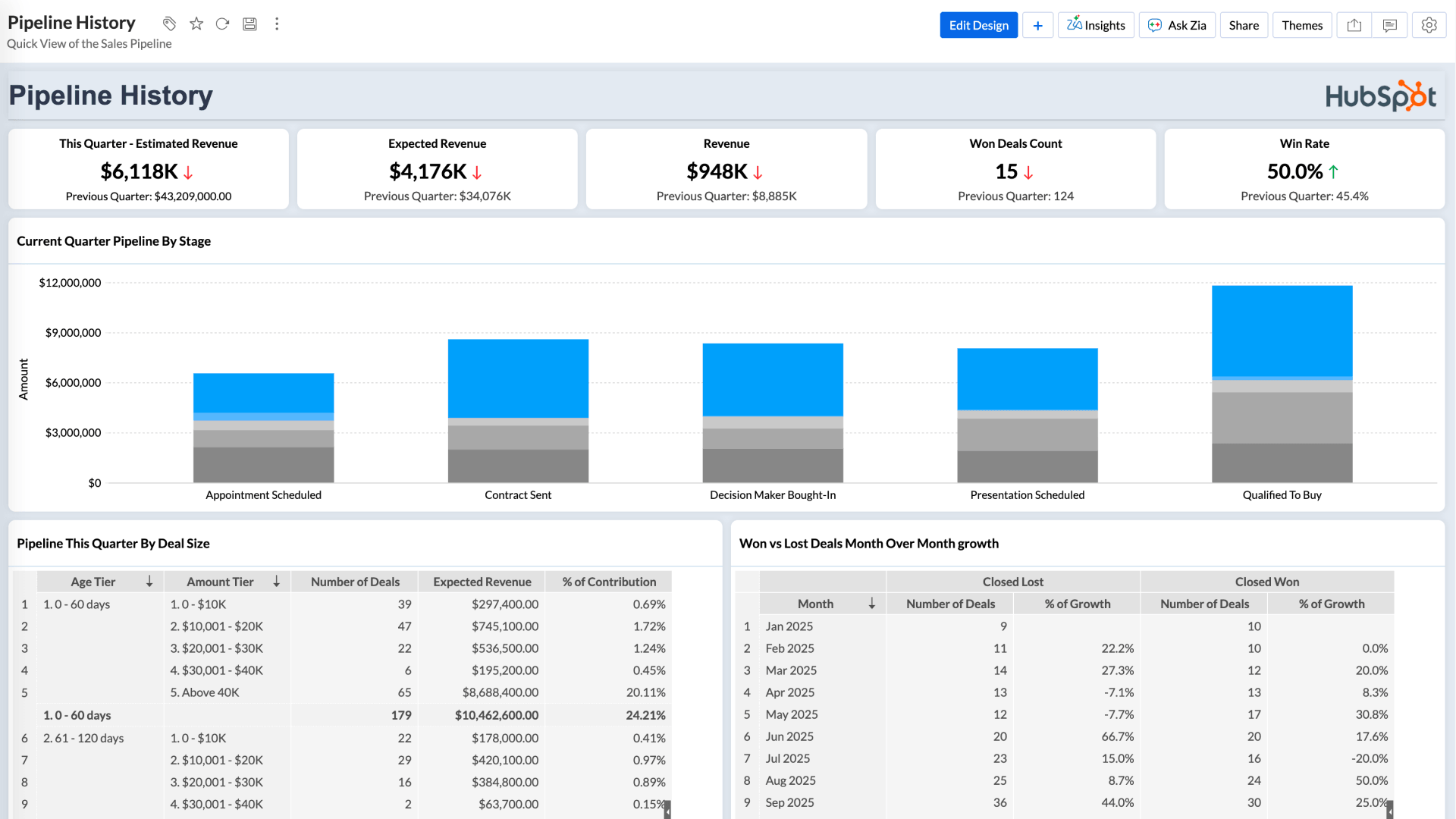The height and width of the screenshot is (819, 1456).
Task: Click the Share button
Action: (x=1244, y=25)
